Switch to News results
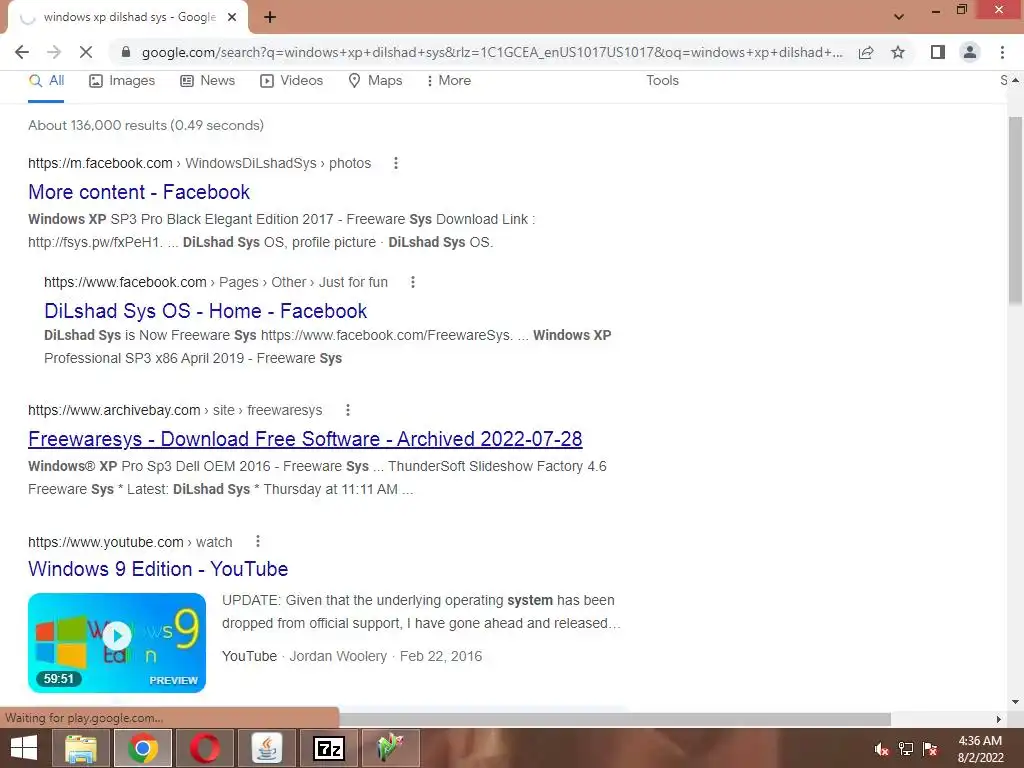 (x=208, y=80)
